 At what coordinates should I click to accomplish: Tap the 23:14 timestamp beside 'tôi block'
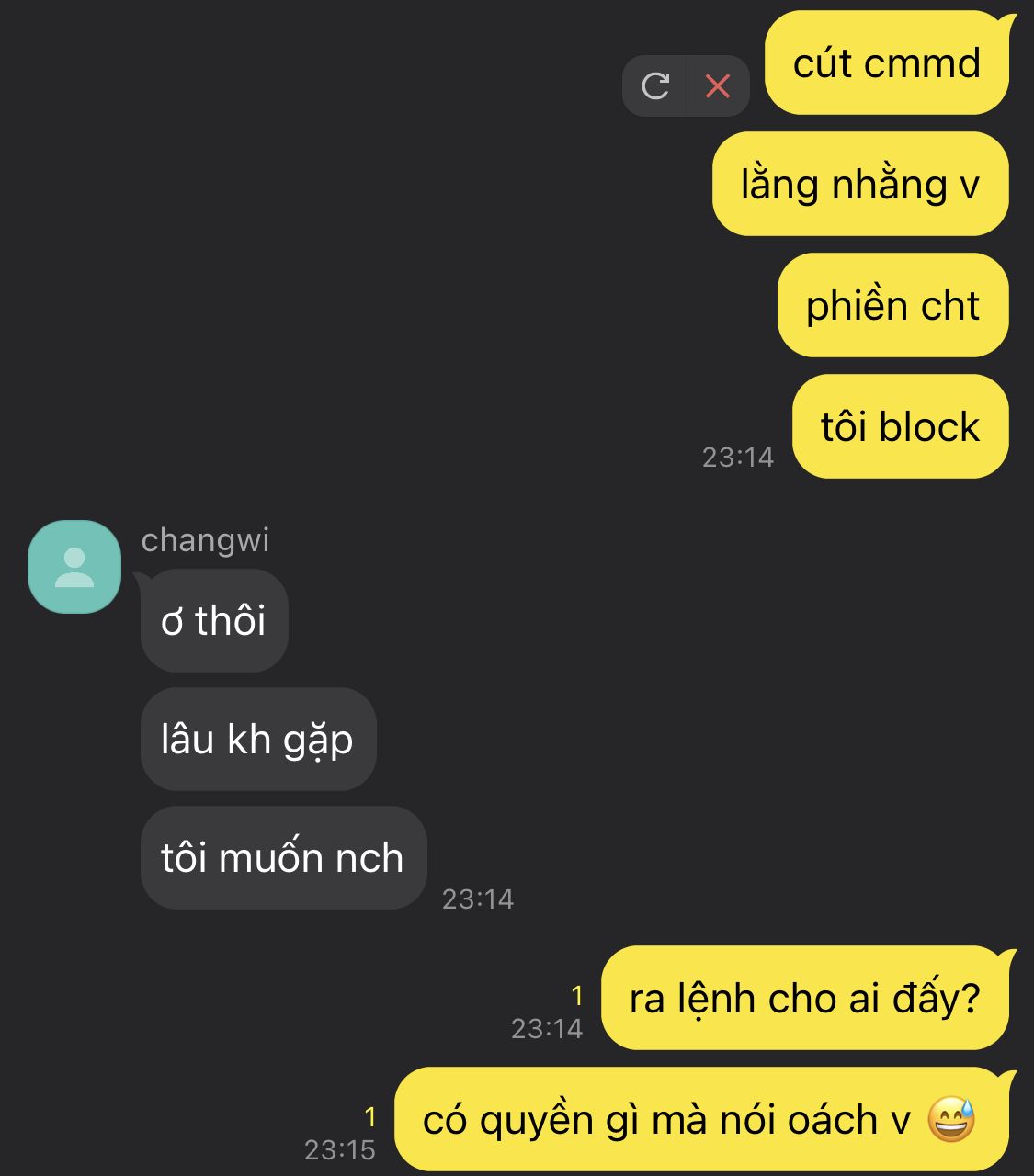(738, 457)
